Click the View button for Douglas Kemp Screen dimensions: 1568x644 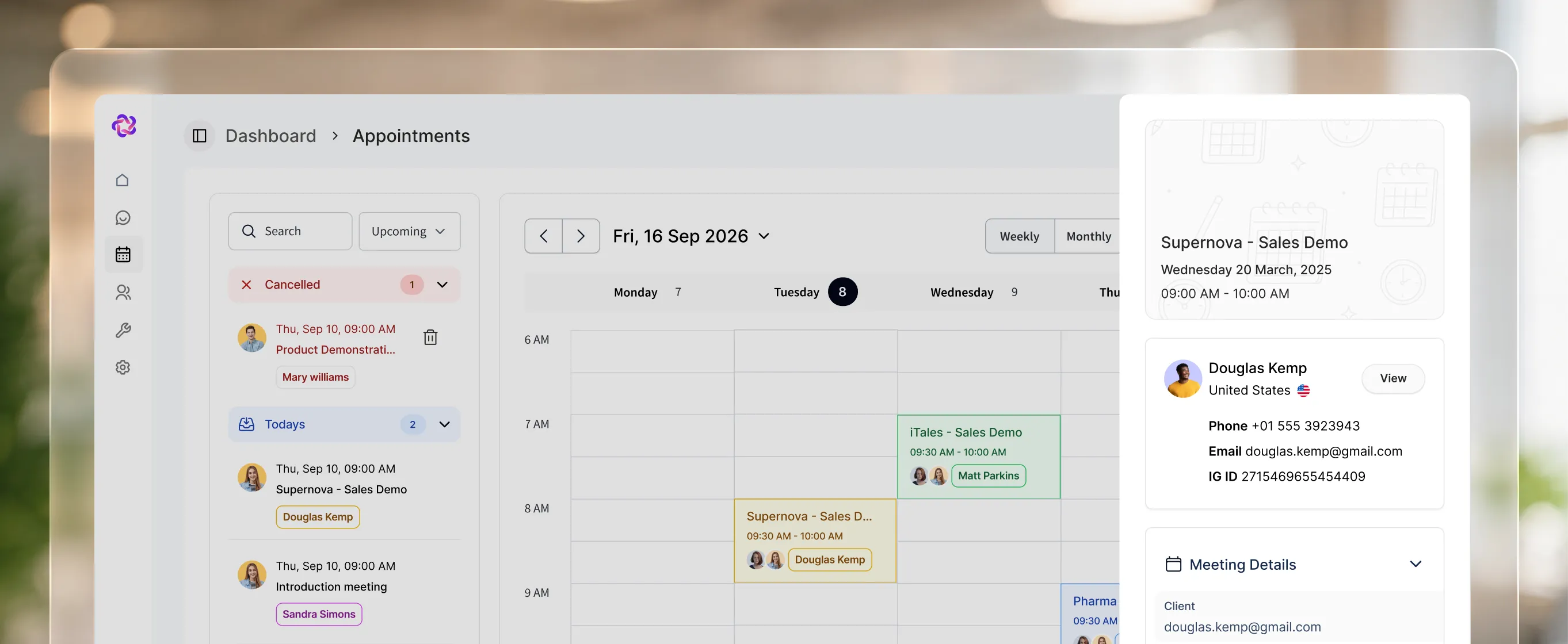pos(1392,378)
